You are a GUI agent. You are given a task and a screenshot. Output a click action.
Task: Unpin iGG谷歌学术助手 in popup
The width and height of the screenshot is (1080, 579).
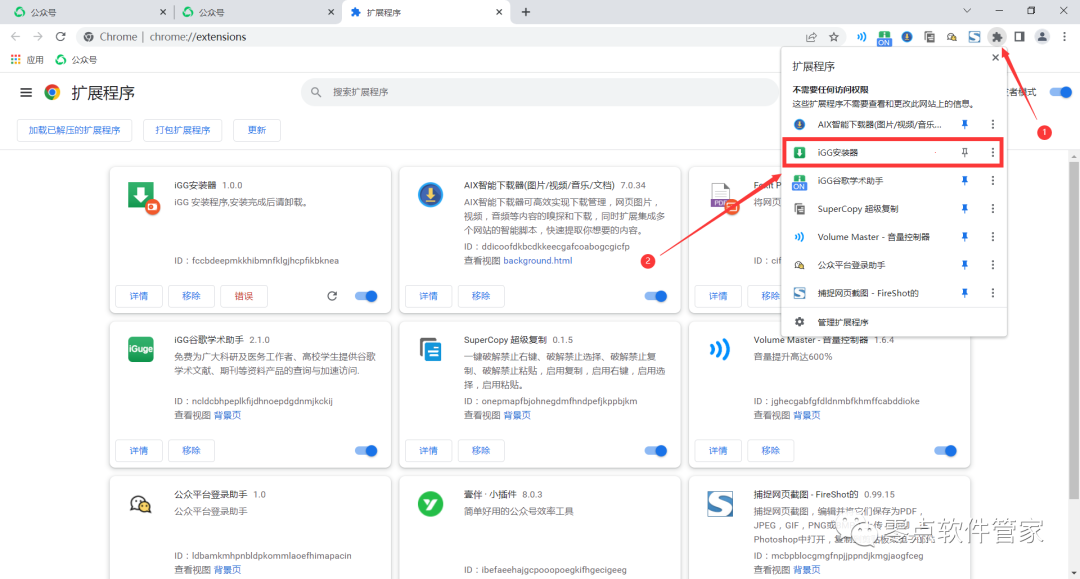coord(965,181)
